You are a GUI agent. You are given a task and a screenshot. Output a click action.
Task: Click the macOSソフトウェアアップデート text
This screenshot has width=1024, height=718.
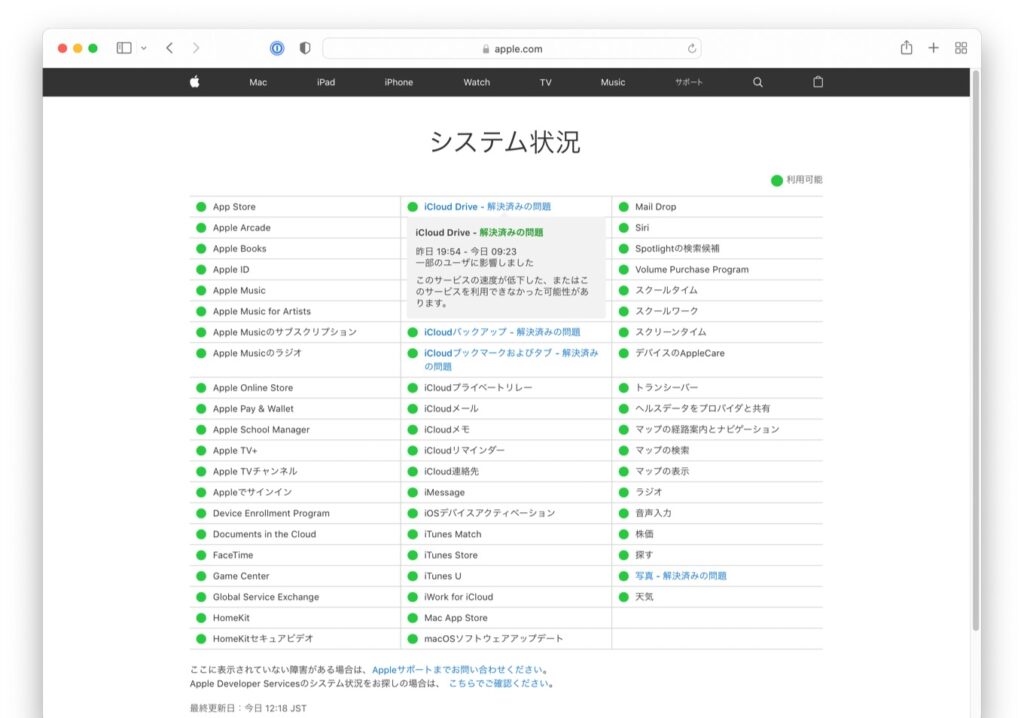tap(493, 638)
